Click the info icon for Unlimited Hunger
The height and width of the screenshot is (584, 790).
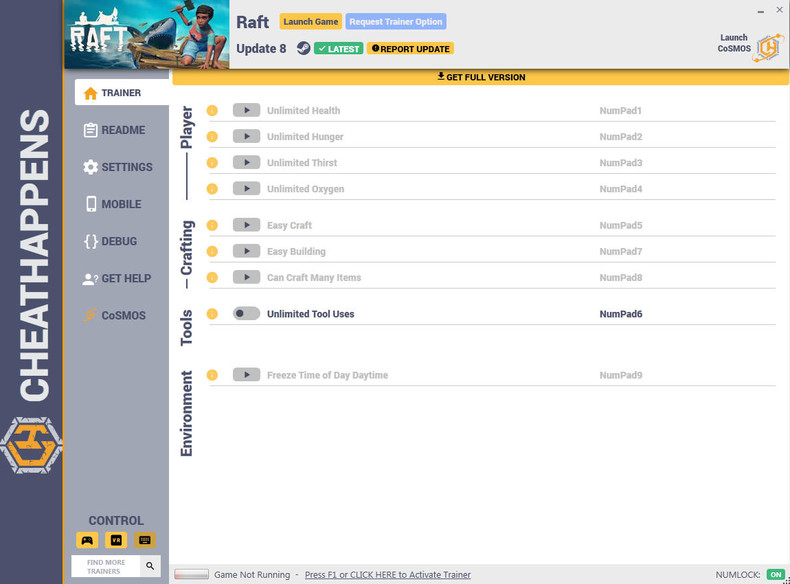pos(212,137)
